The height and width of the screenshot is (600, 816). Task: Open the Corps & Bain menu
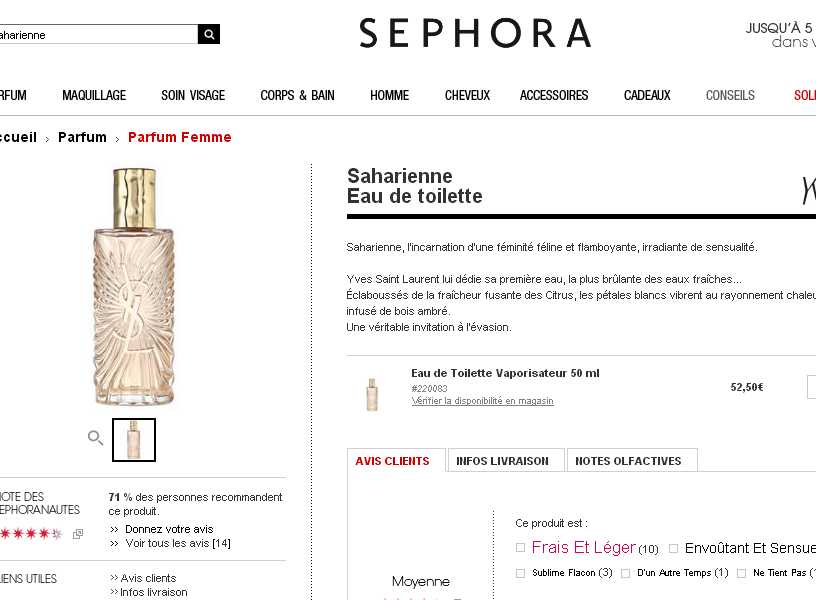pos(297,95)
